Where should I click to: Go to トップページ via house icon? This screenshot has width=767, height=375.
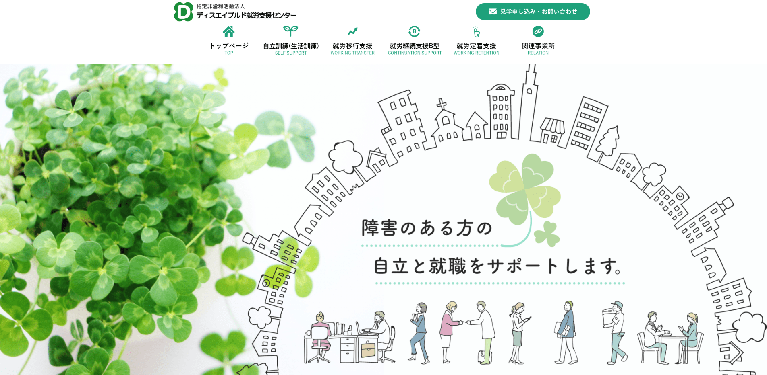pyautogui.click(x=228, y=32)
